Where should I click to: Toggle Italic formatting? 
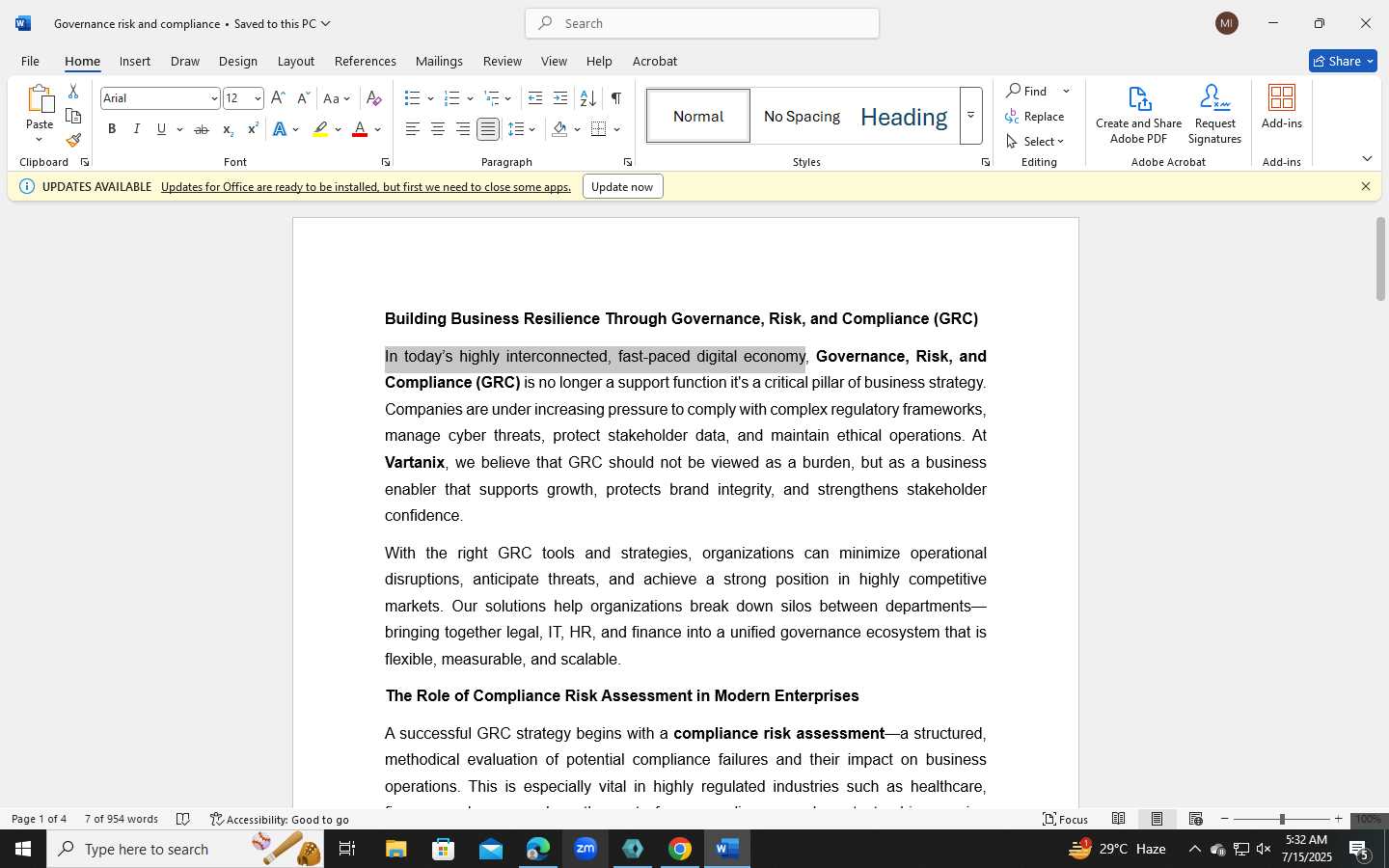point(137,129)
